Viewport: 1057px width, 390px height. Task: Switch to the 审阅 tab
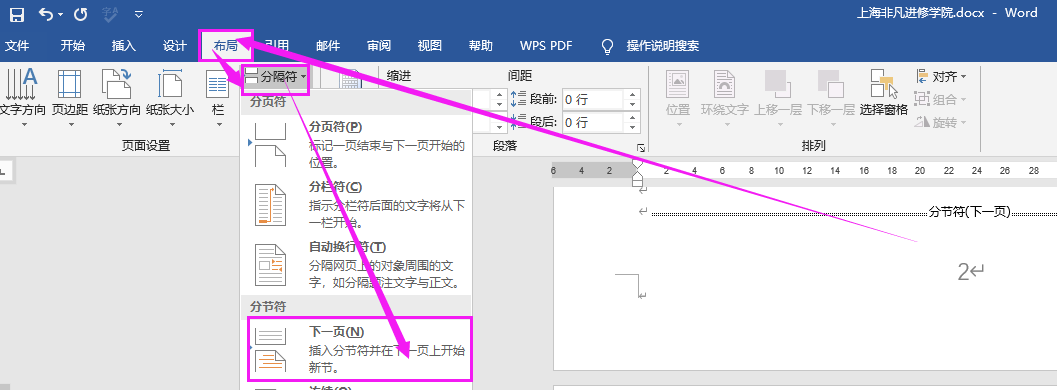click(x=379, y=46)
